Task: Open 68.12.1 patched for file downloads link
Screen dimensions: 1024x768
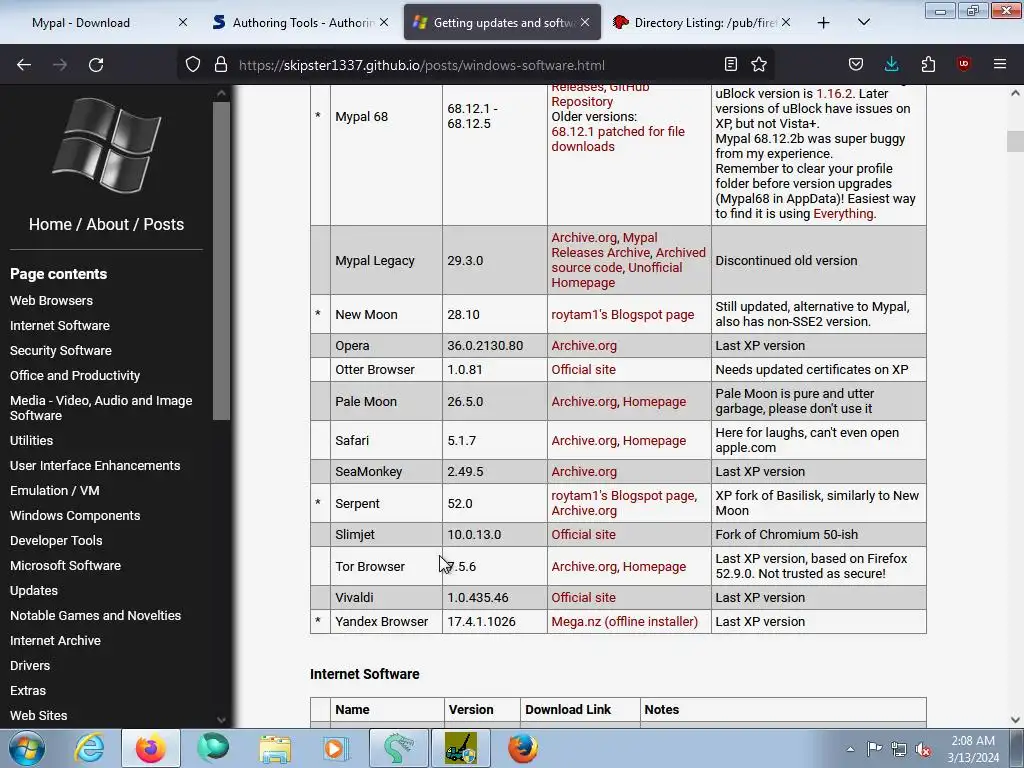Action: [618, 139]
